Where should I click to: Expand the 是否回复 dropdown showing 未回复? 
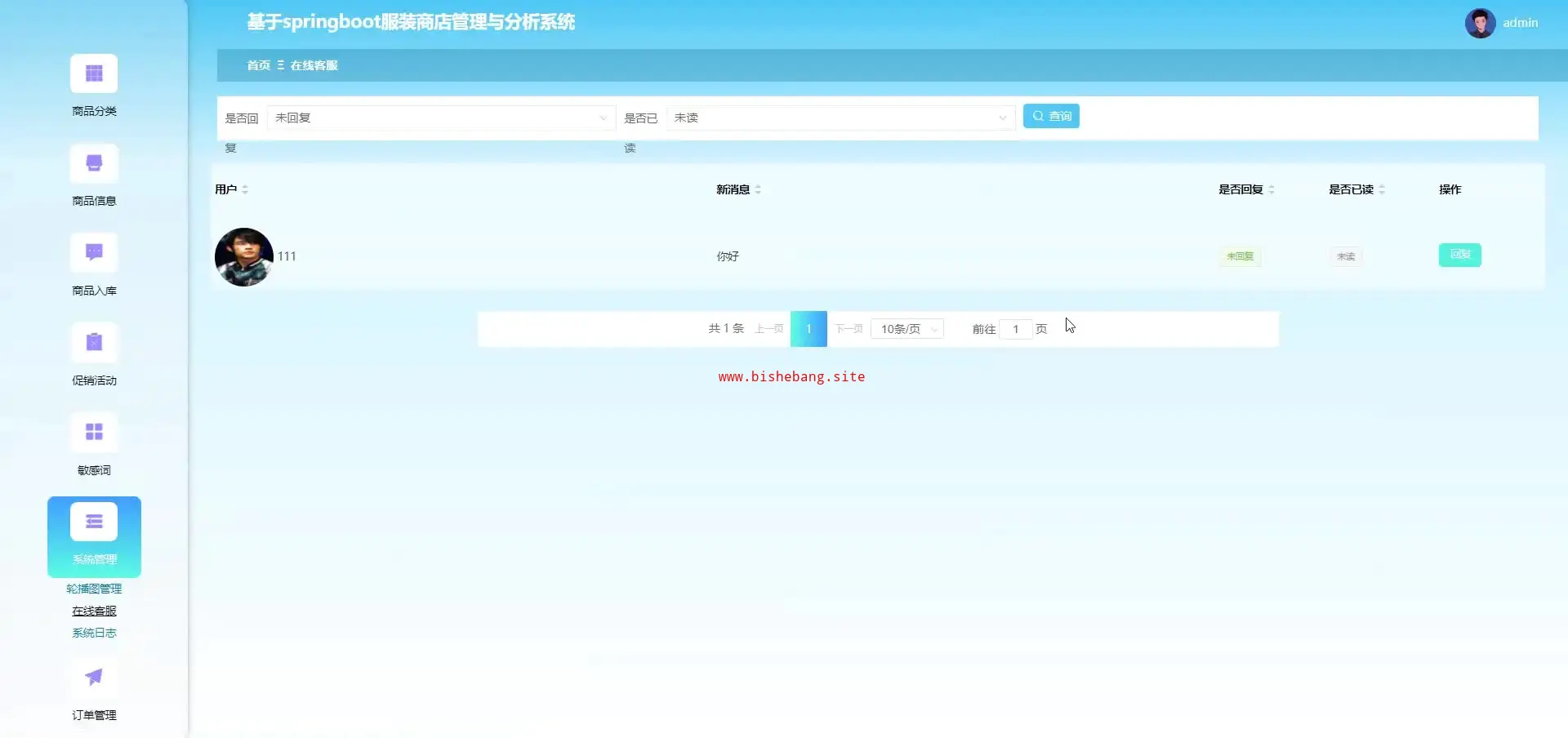441,118
